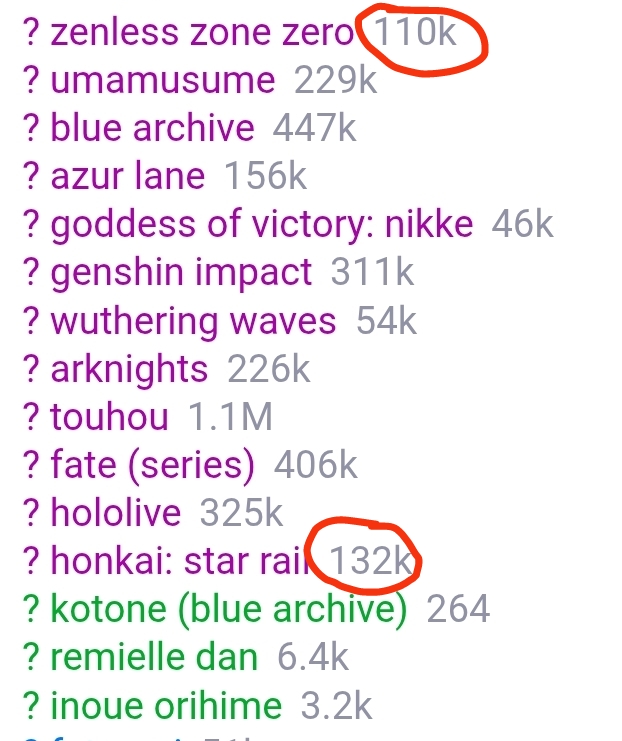The height and width of the screenshot is (741, 622).
Task: Open the azur lane tag
Action: coord(128,176)
